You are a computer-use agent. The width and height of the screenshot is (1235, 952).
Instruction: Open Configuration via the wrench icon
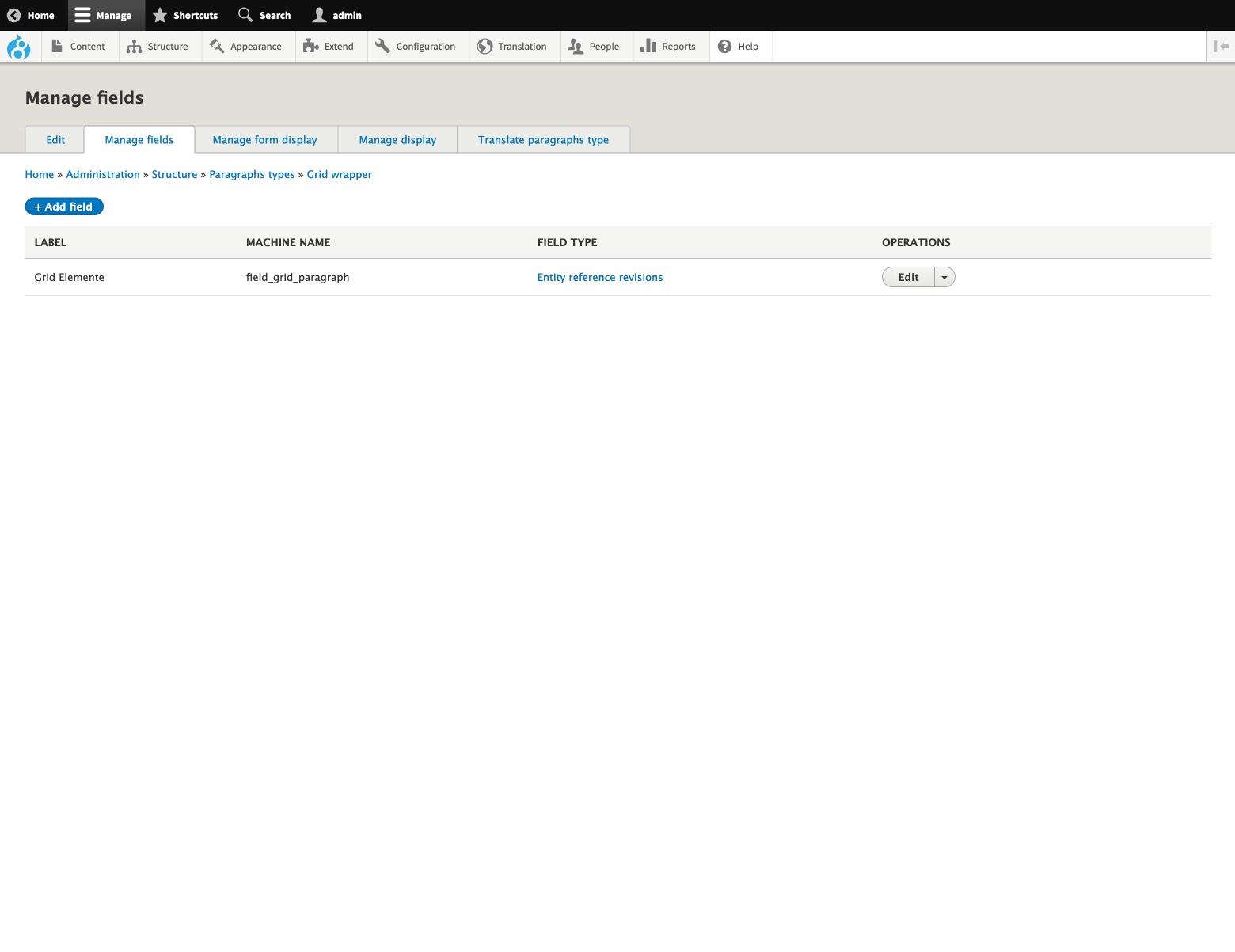point(382,46)
